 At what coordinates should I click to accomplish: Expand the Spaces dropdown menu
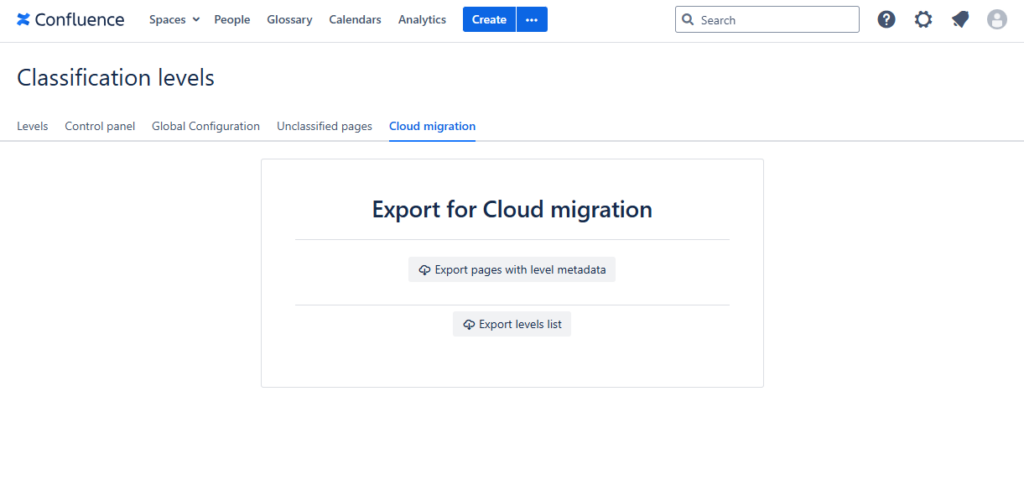click(x=174, y=20)
